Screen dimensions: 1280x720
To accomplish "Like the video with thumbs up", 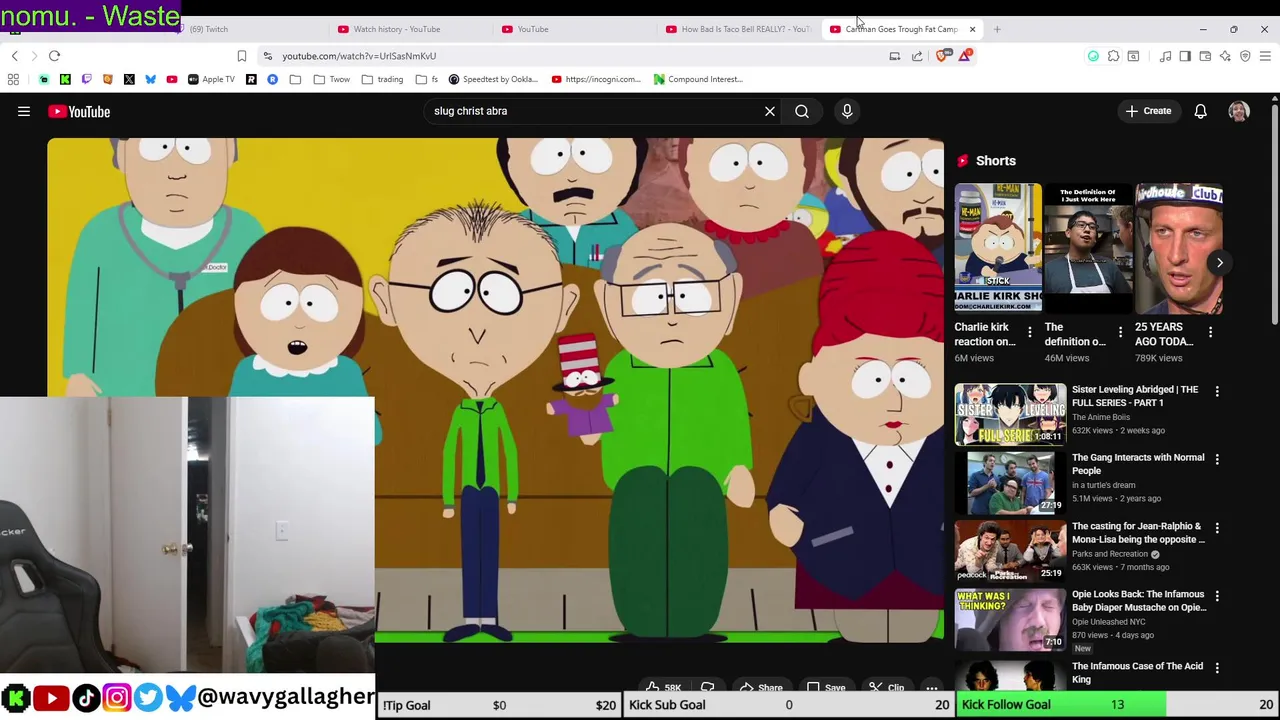I will [x=662, y=687].
